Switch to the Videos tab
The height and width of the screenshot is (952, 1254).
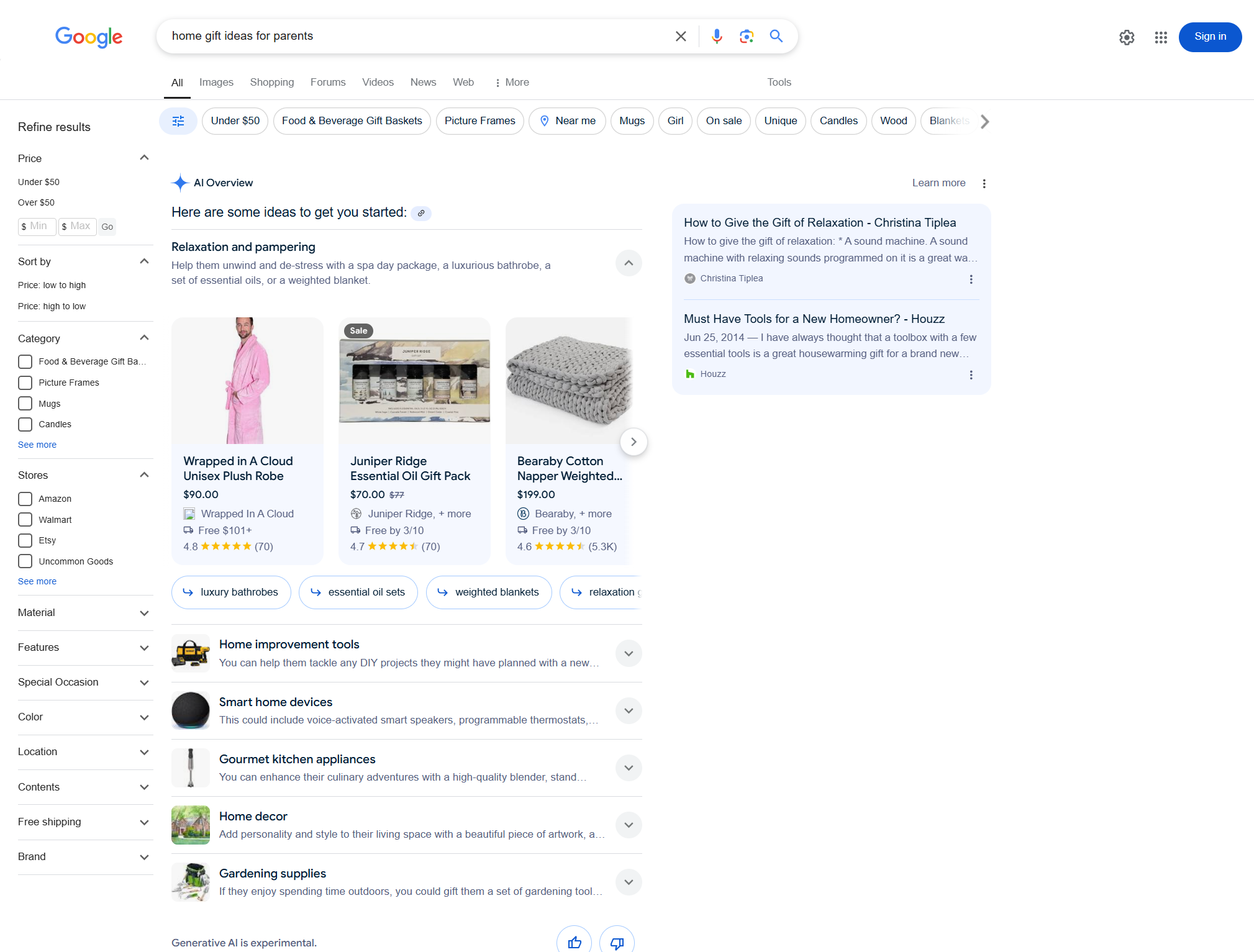pyautogui.click(x=378, y=82)
